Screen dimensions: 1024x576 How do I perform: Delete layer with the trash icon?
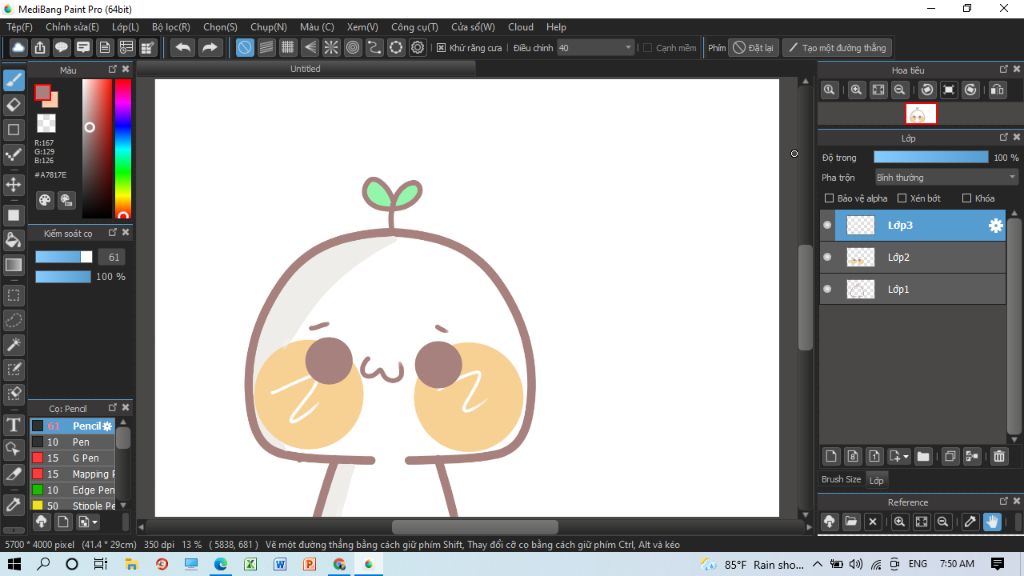point(999,456)
